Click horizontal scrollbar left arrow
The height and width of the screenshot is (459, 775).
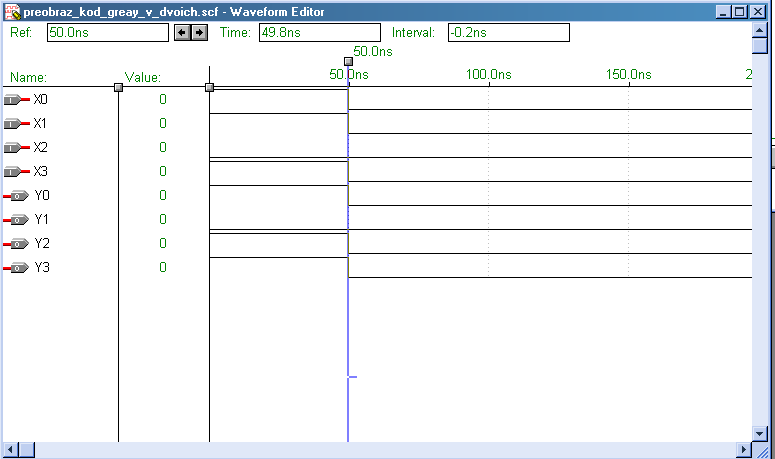pos(11,450)
